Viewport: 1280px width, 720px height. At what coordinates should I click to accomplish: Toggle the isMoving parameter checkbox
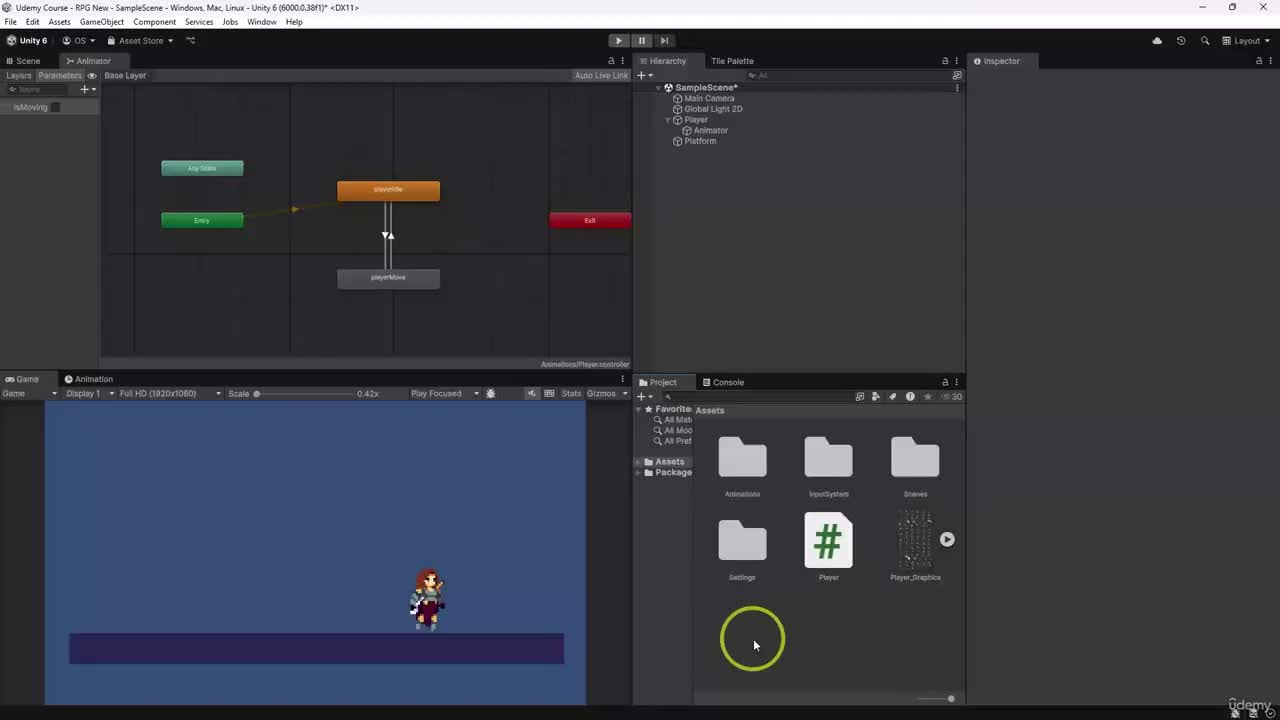click(x=55, y=108)
